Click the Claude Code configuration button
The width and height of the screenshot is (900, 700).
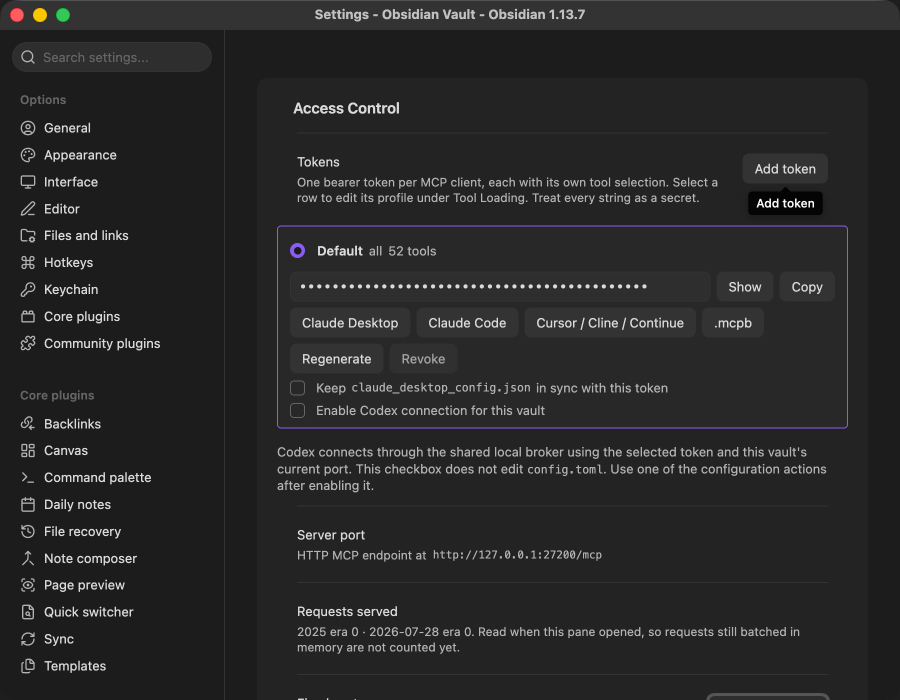pos(467,323)
